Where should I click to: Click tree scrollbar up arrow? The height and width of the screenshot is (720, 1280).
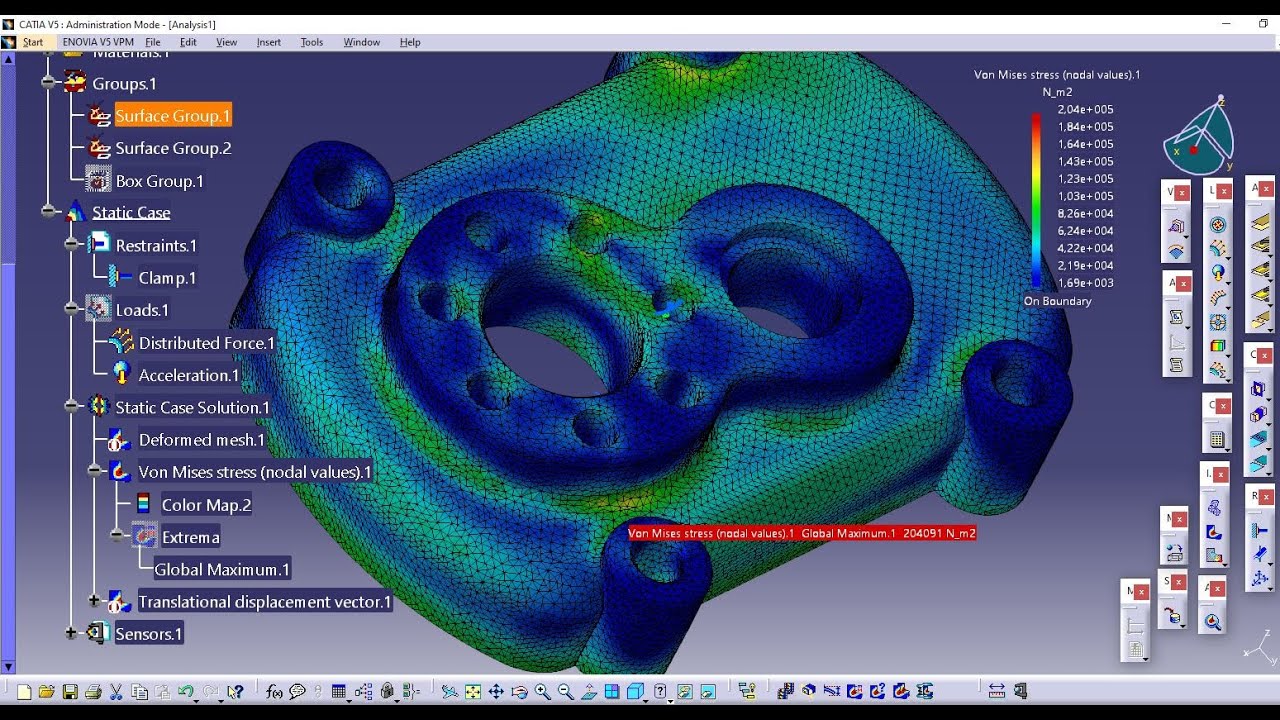[x=8, y=58]
